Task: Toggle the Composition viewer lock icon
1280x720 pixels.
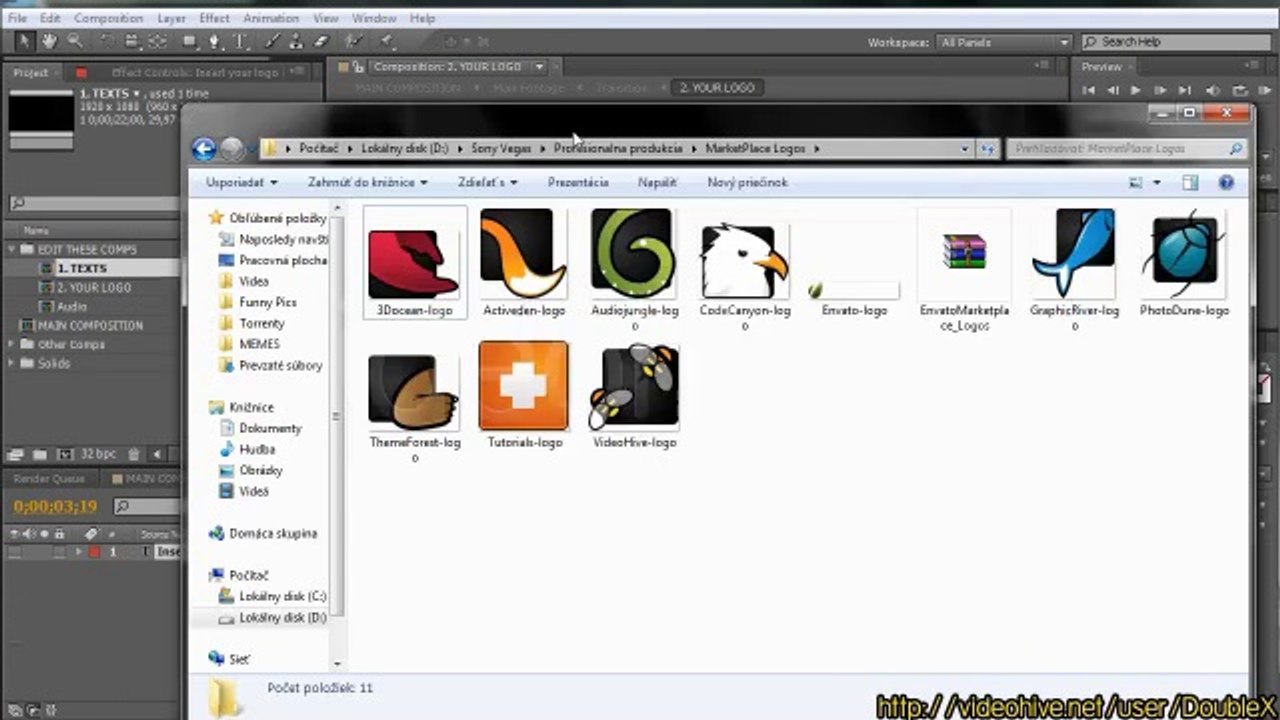Action: (x=356, y=67)
